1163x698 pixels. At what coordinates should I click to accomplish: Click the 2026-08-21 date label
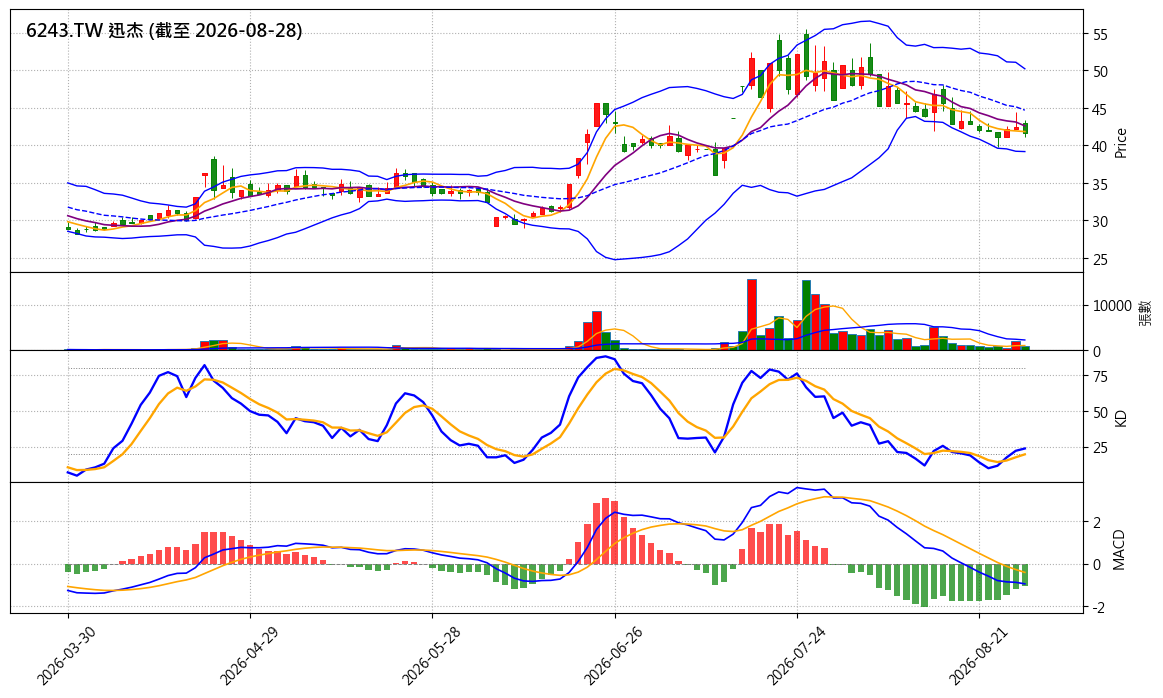(x=978, y=656)
